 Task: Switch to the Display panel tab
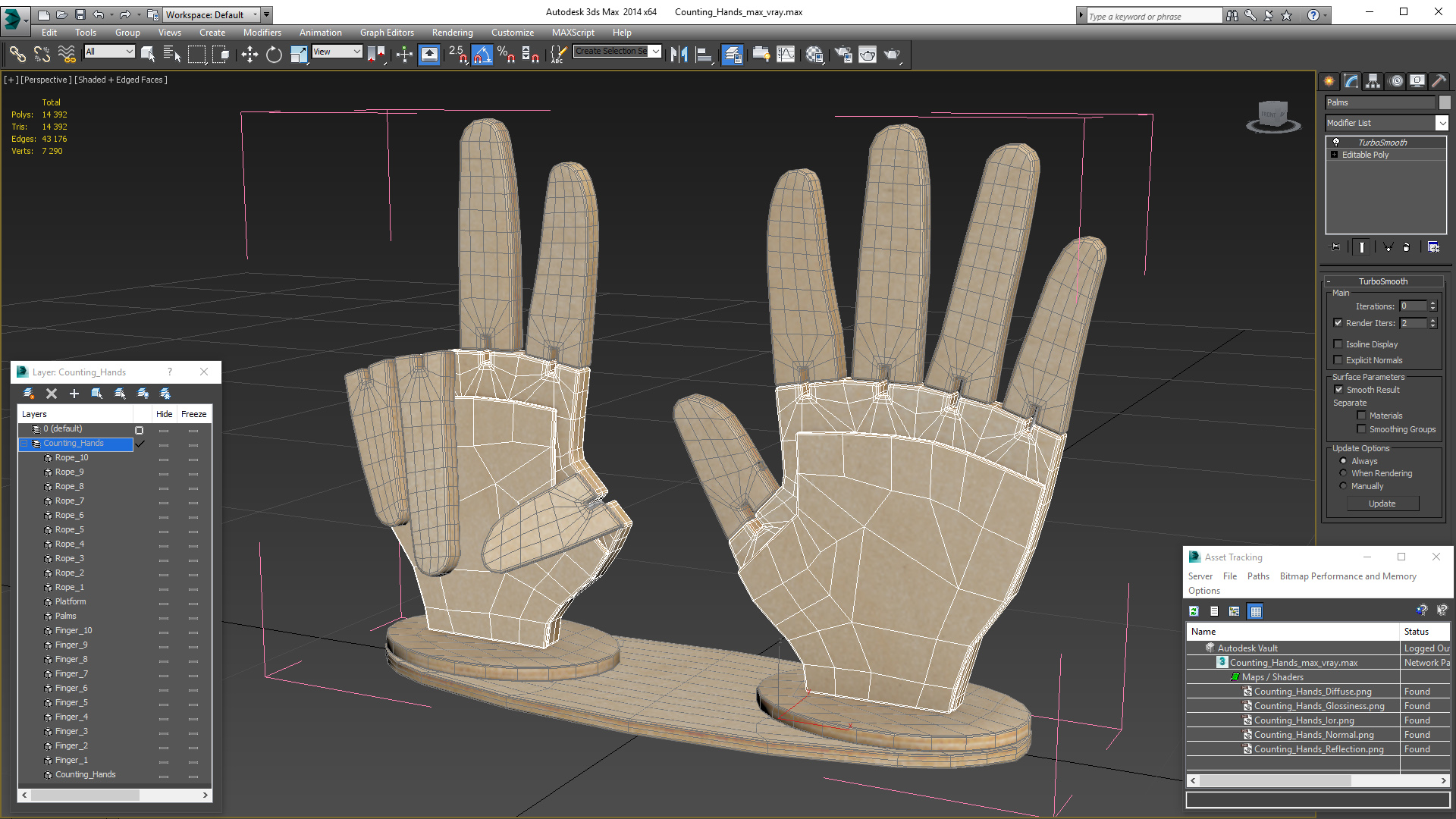click(1417, 81)
